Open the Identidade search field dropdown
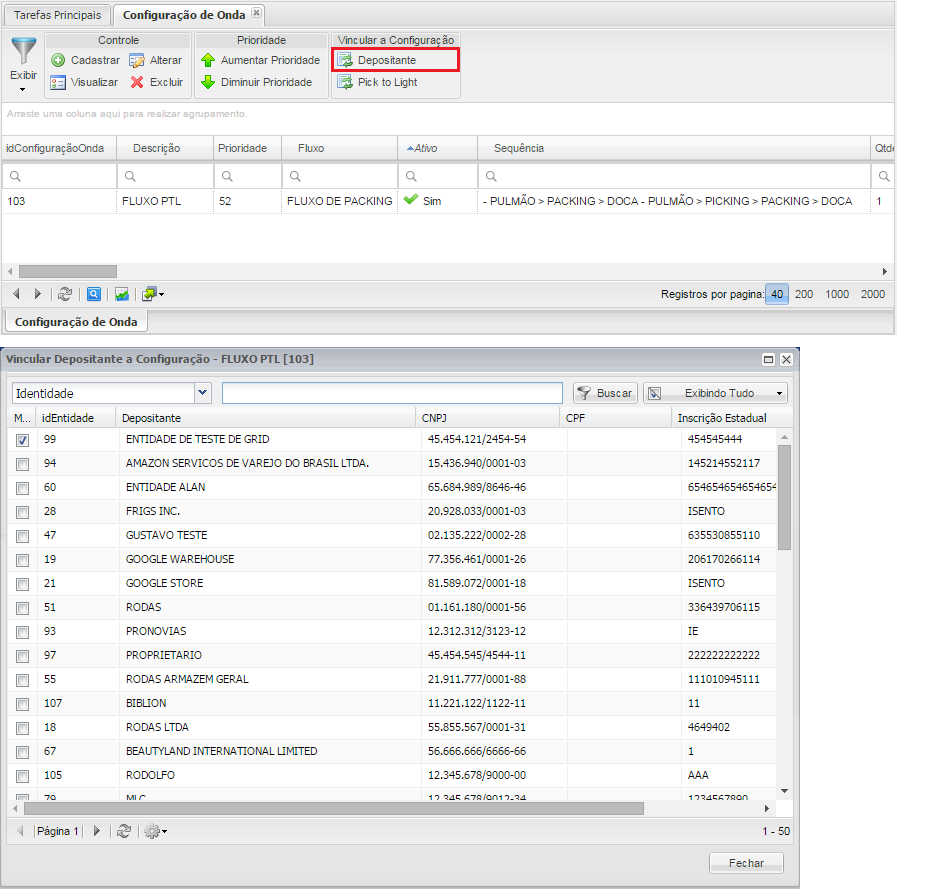This screenshot has width=932, height=889. (203, 393)
